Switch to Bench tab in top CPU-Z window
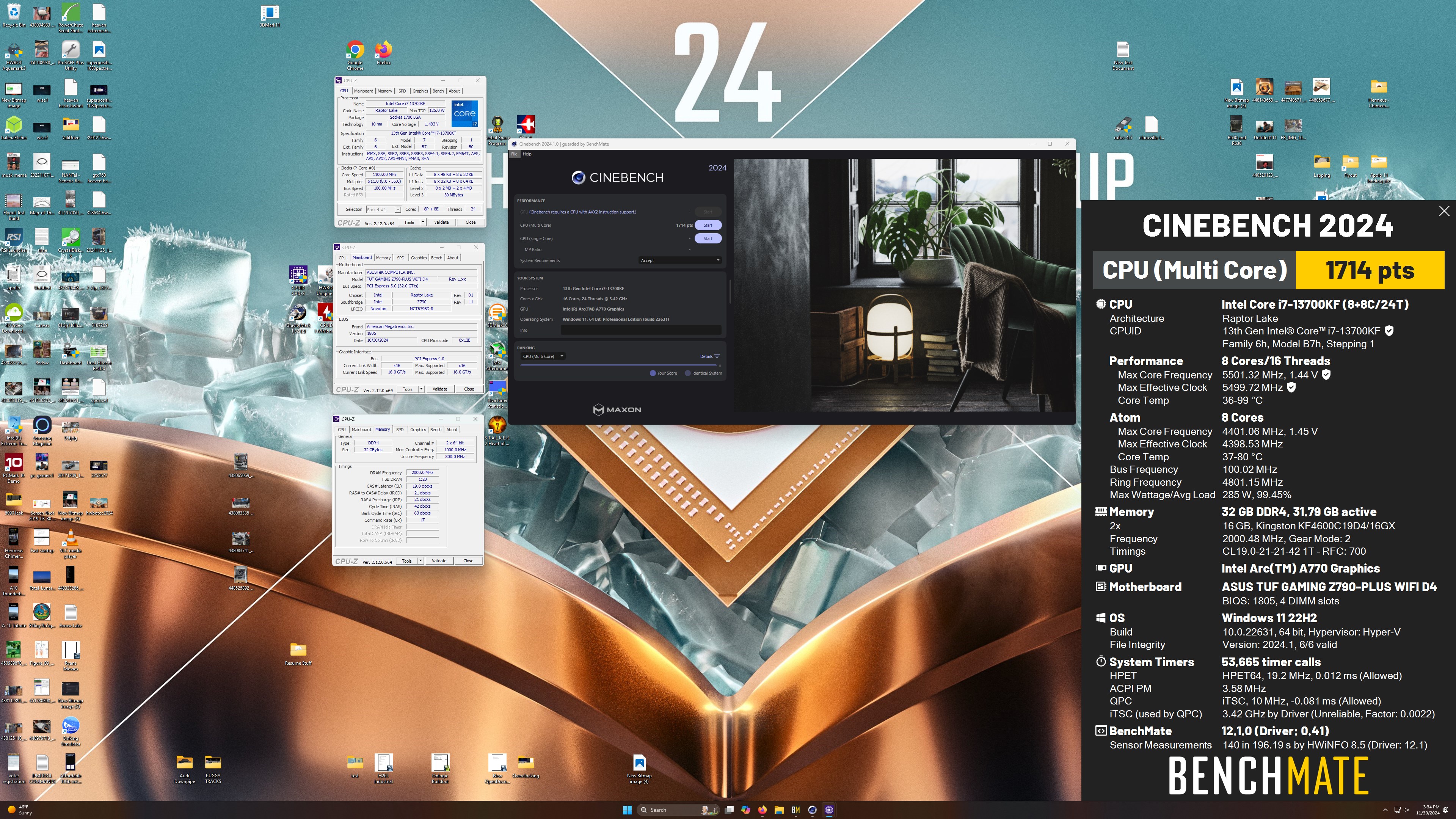 coord(438,91)
